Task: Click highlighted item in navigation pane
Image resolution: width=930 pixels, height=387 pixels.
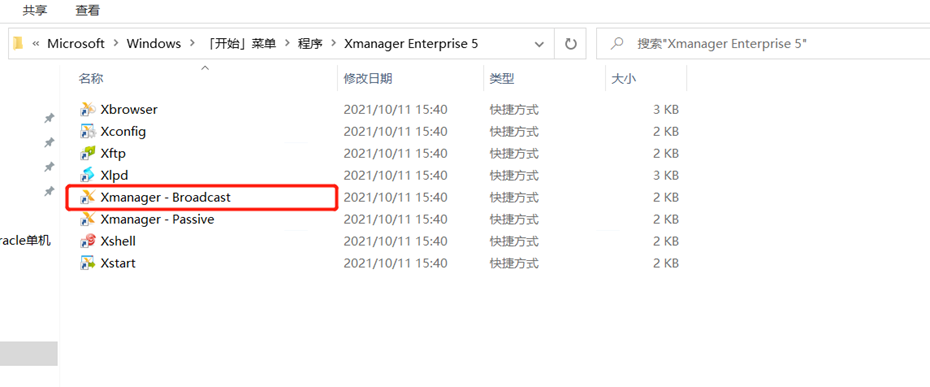Action: coord(28,353)
